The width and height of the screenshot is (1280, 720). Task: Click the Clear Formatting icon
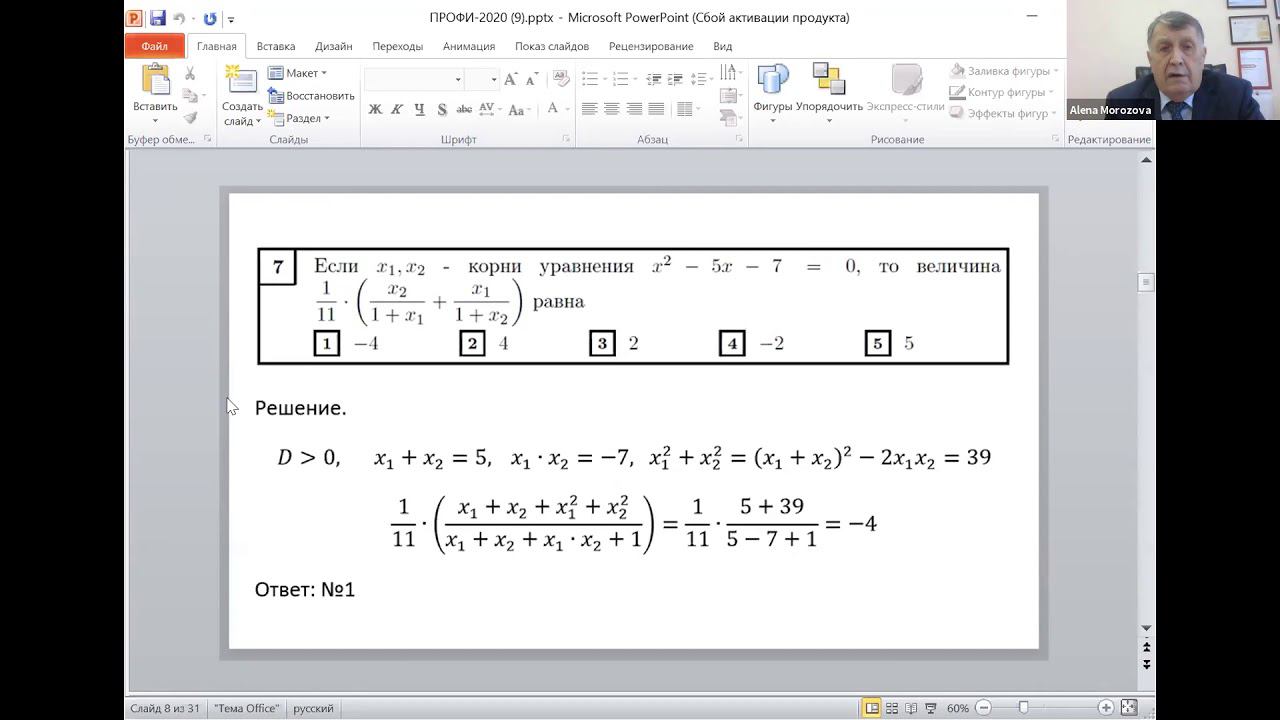tap(561, 79)
